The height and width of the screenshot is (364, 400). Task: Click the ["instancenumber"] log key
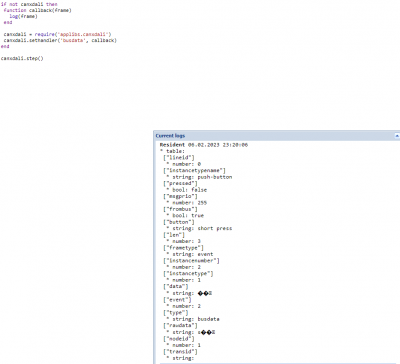click(x=191, y=261)
